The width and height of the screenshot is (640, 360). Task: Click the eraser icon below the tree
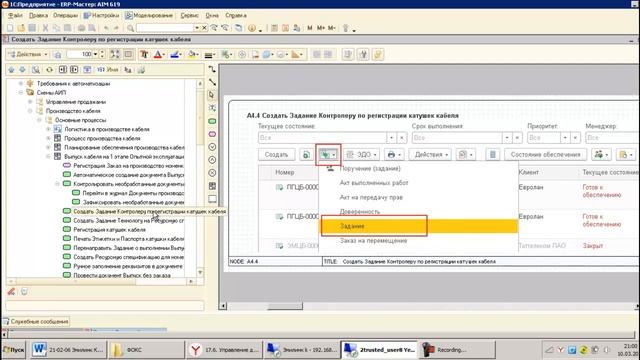pos(11,291)
